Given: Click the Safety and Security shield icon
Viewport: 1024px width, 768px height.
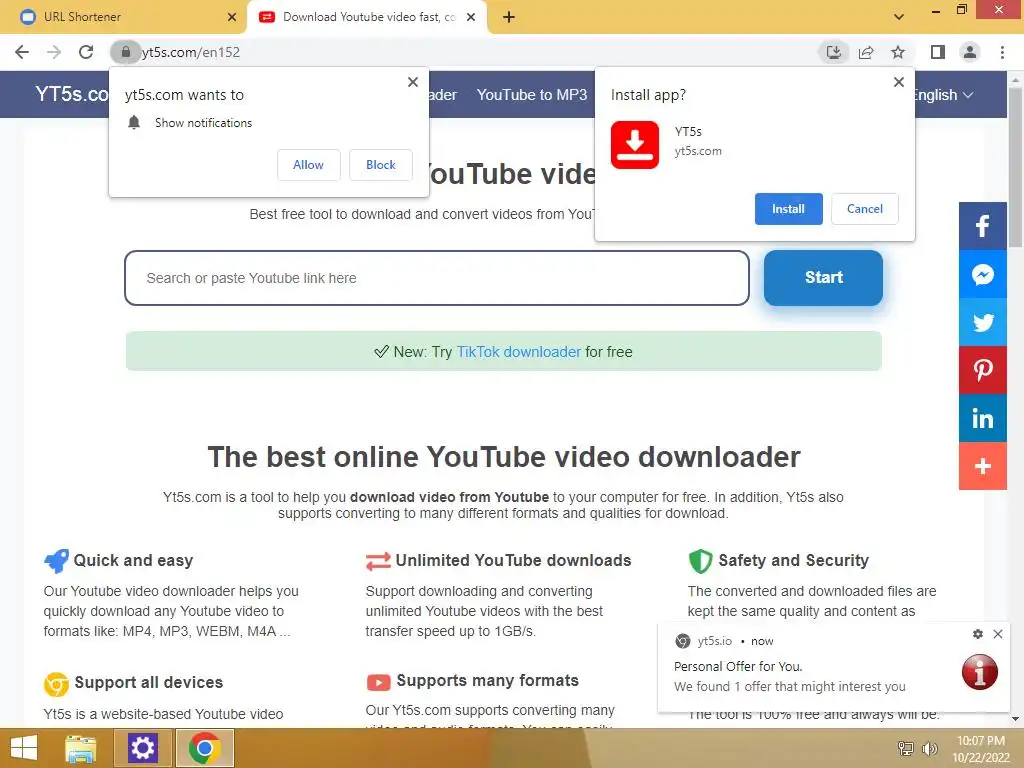Looking at the screenshot, I should tap(700, 560).
